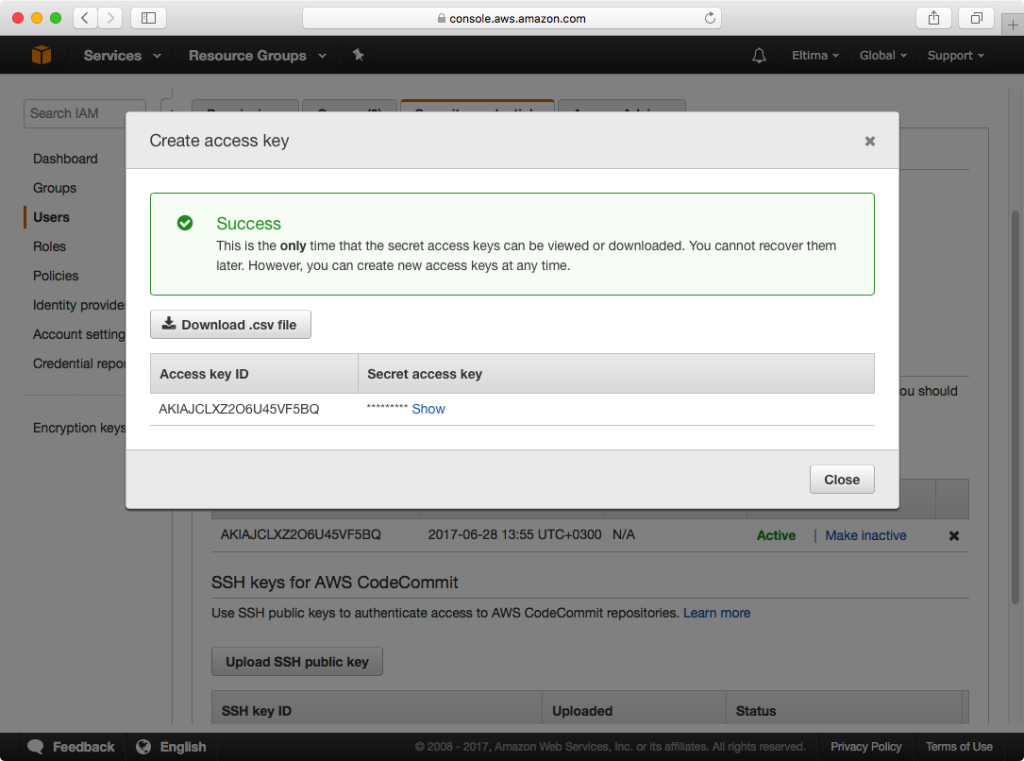Download the .csv file with keys
The height and width of the screenshot is (761, 1024).
[x=231, y=325]
